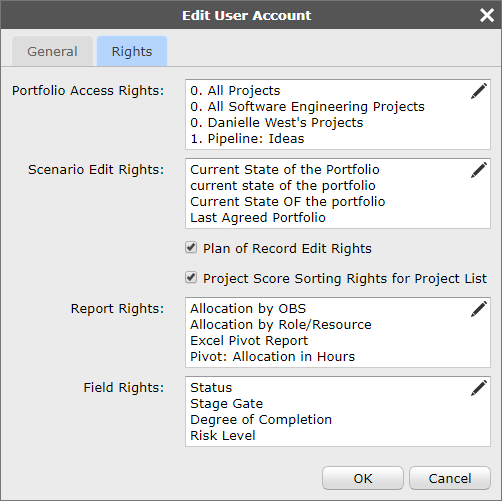Select 'Excel Pivot Report' entry
502x501 pixels.
pos(249,341)
